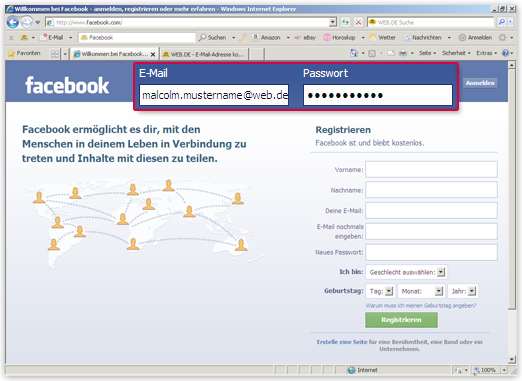Open the Amazon toolbar shortcut
The image size is (522, 381).
[x=266, y=37]
